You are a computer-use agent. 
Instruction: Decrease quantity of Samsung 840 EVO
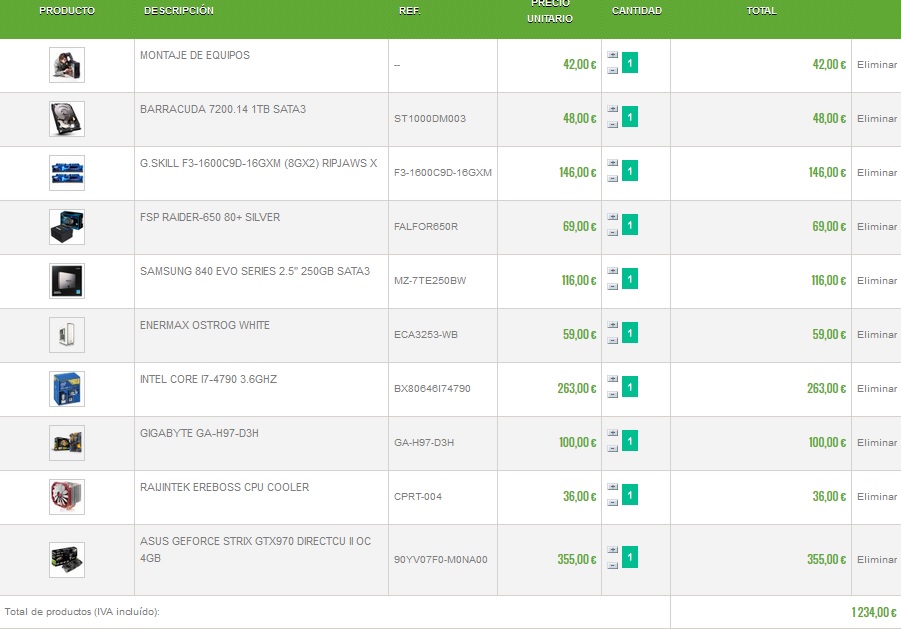(613, 287)
